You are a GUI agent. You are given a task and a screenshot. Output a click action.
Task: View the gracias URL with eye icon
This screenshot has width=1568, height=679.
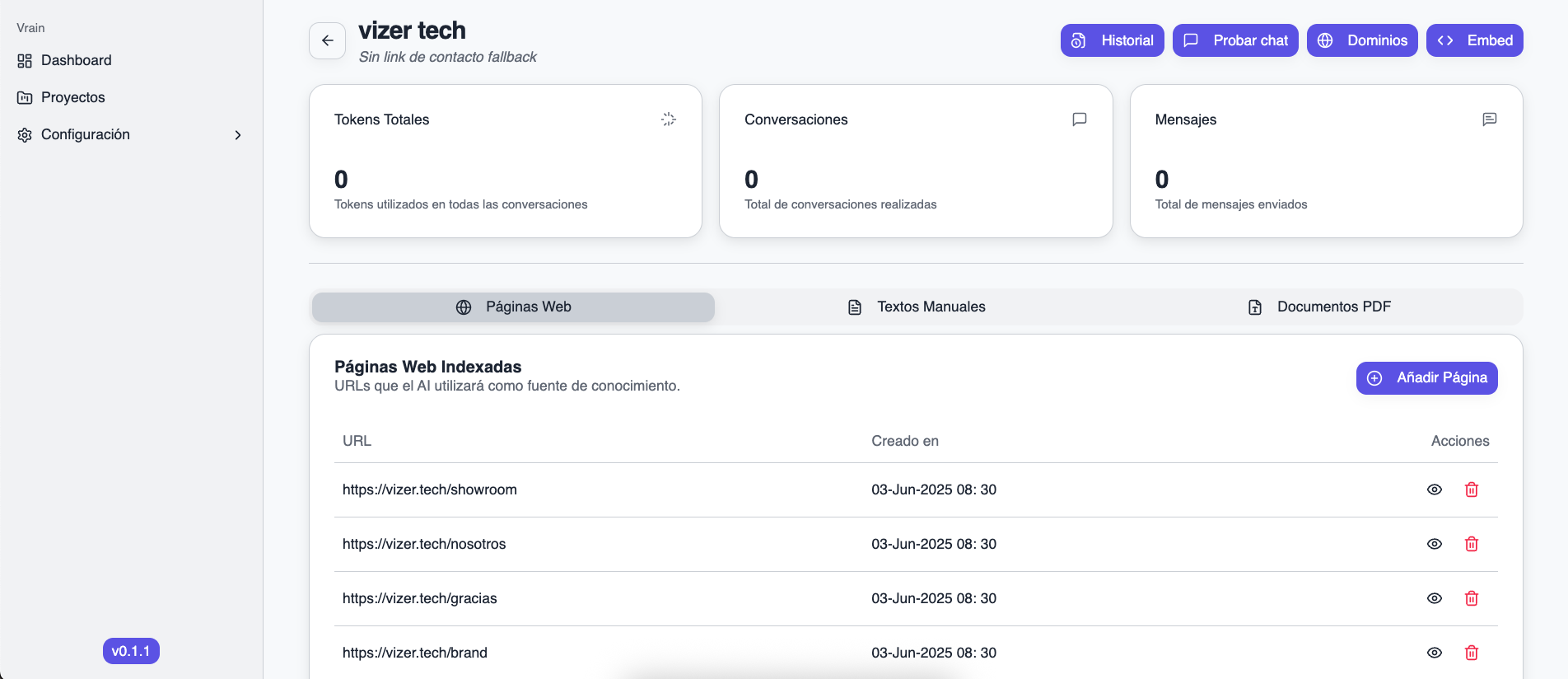point(1435,598)
